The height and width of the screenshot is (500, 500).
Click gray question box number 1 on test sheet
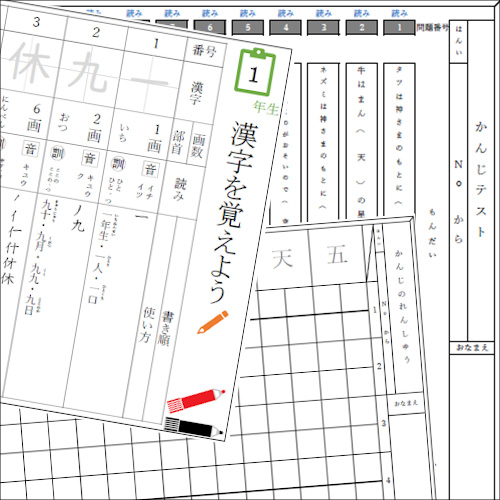click(399, 28)
